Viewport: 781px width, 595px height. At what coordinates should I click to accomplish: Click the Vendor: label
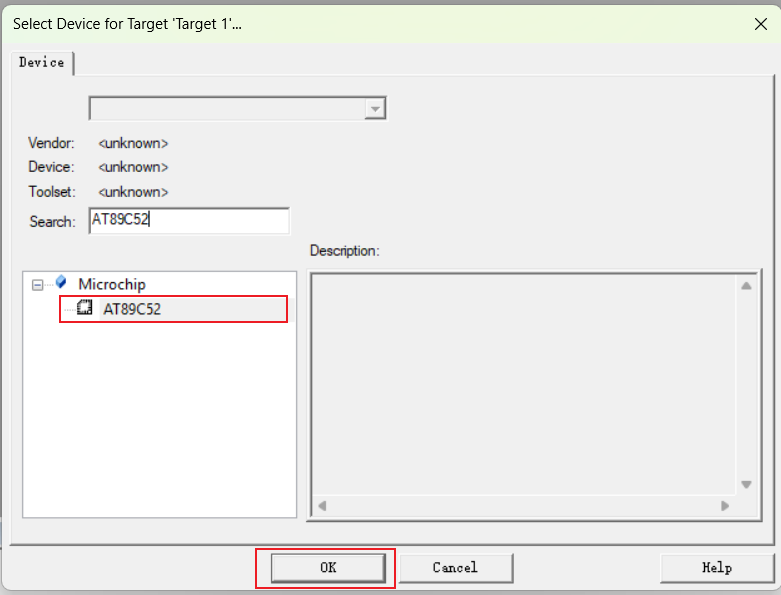51,143
